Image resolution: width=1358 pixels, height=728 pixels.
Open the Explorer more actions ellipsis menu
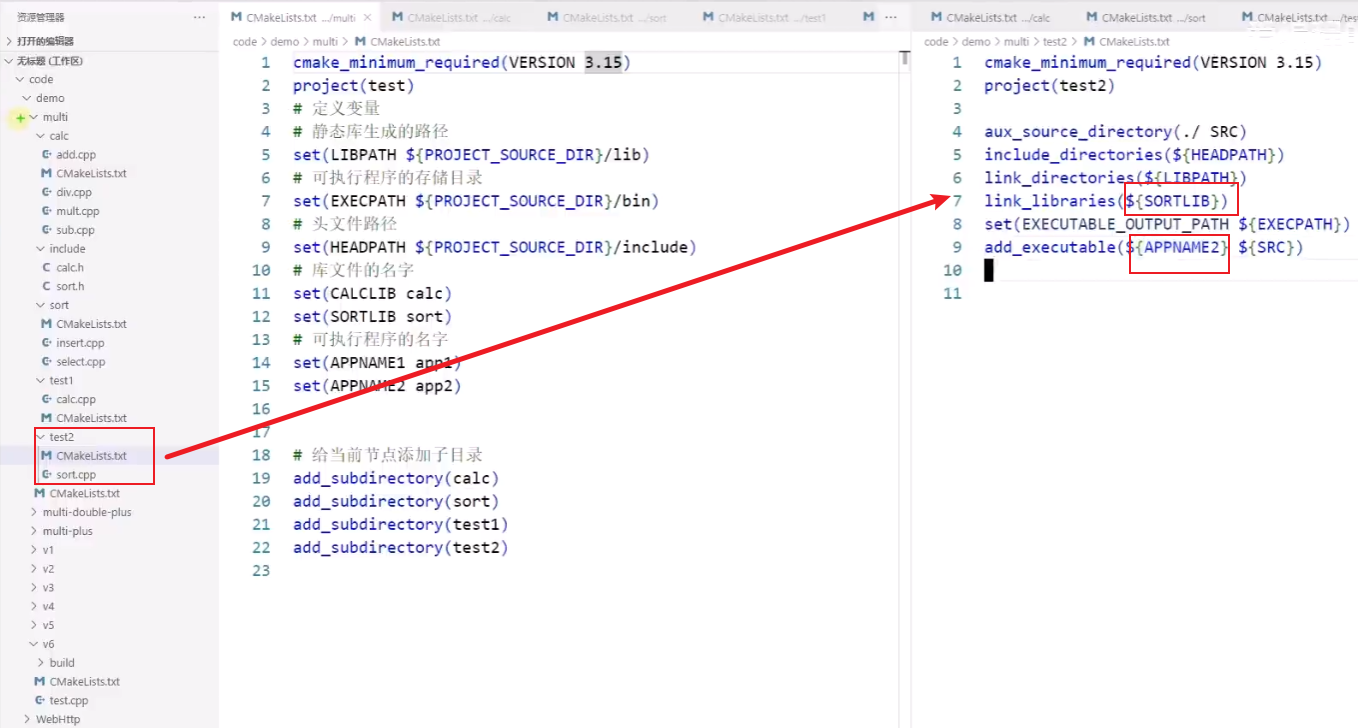(x=199, y=17)
